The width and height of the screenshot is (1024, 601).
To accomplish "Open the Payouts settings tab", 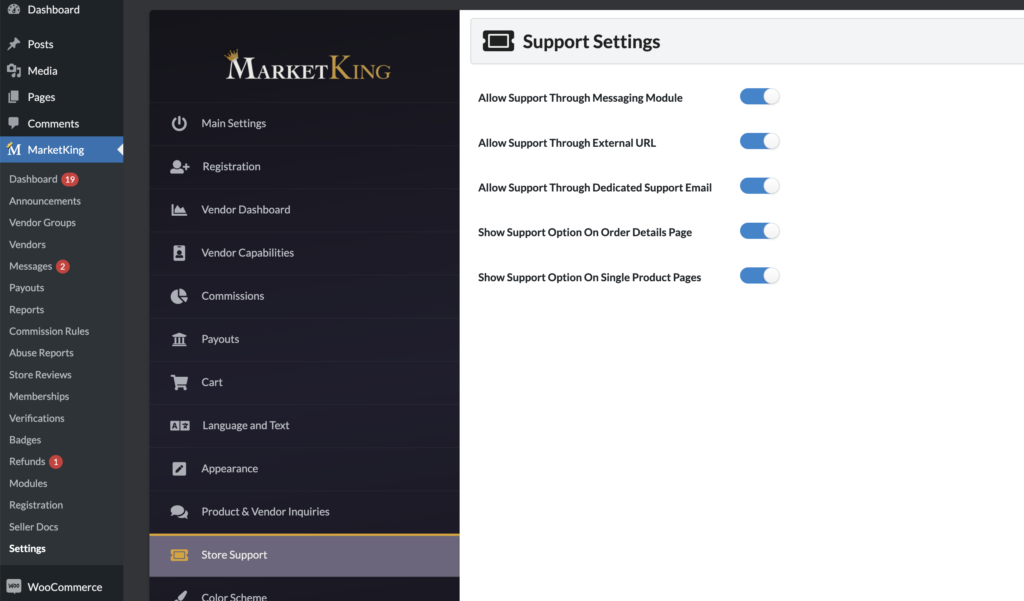I will pos(304,339).
